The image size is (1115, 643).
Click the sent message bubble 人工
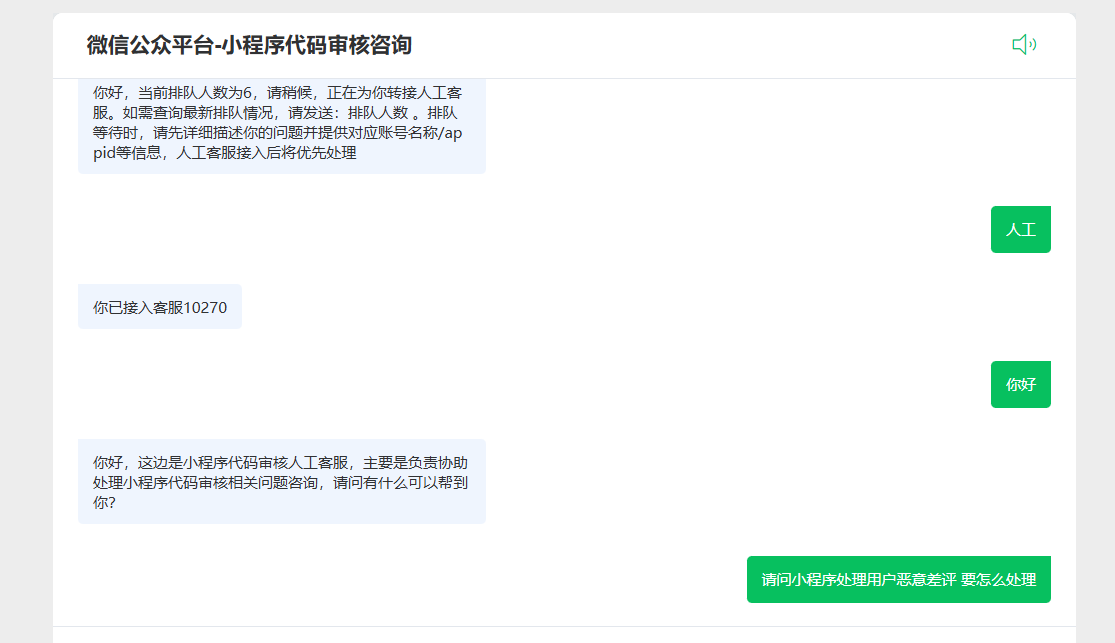coord(1020,230)
